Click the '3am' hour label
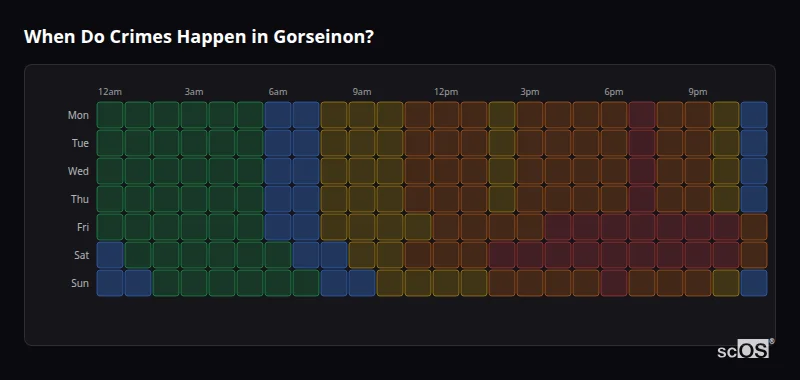This screenshot has width=800, height=380. (x=194, y=92)
